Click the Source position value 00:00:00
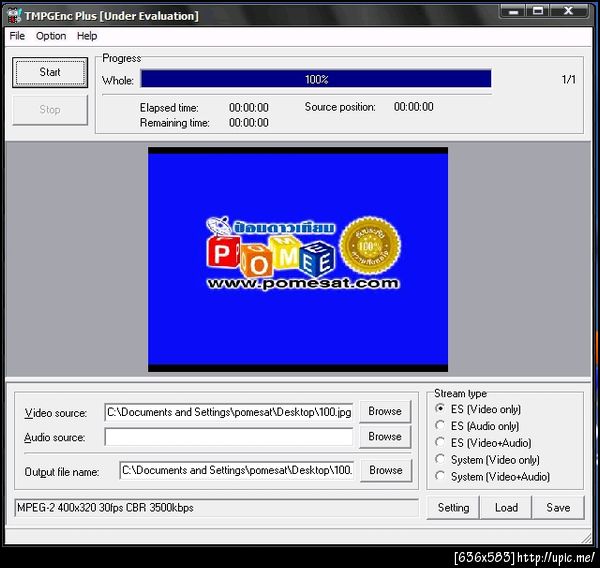This screenshot has width=600, height=568. [x=414, y=107]
